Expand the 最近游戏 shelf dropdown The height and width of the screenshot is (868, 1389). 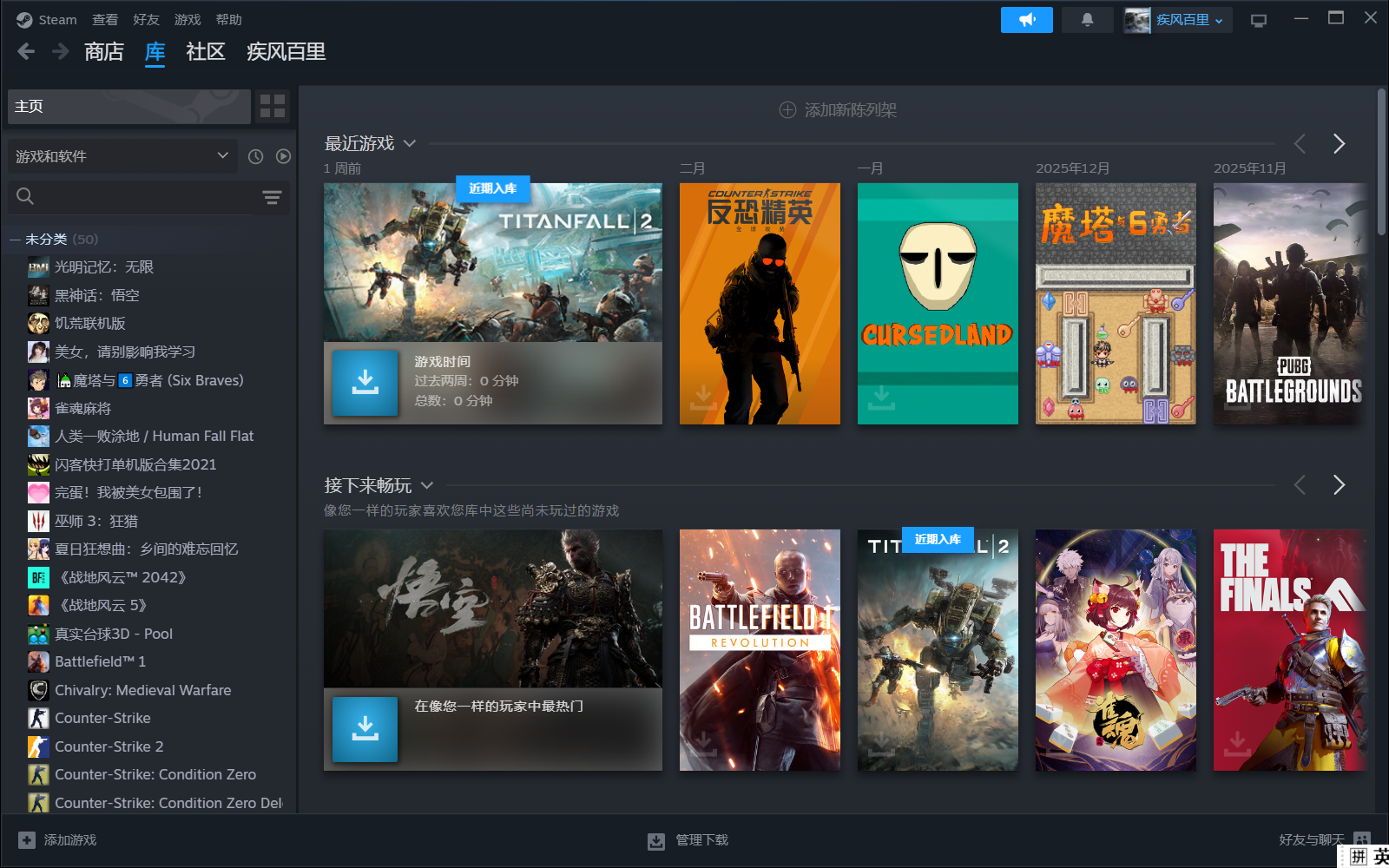[x=410, y=144]
